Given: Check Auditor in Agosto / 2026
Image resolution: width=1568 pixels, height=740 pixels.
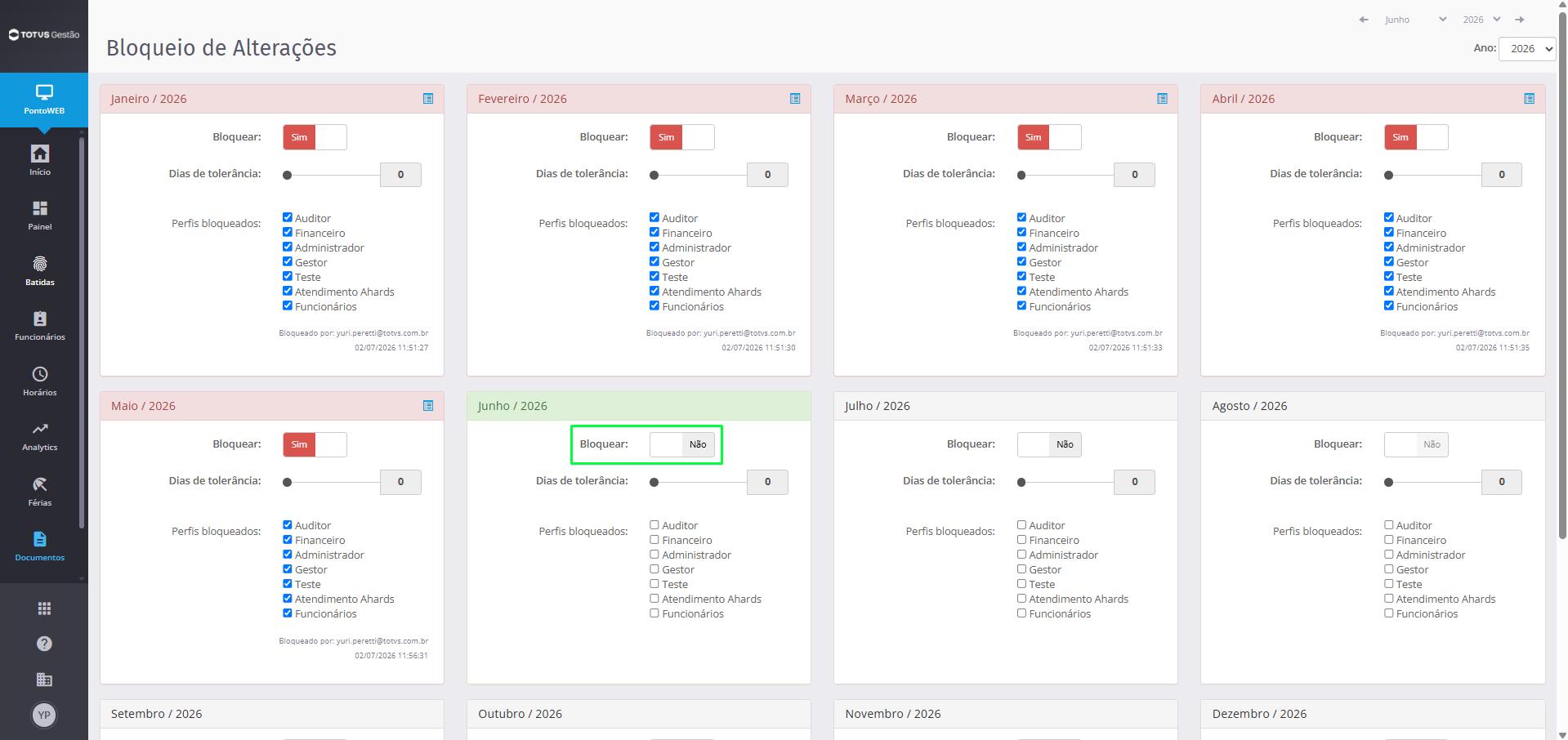Looking at the screenshot, I should 1389,524.
